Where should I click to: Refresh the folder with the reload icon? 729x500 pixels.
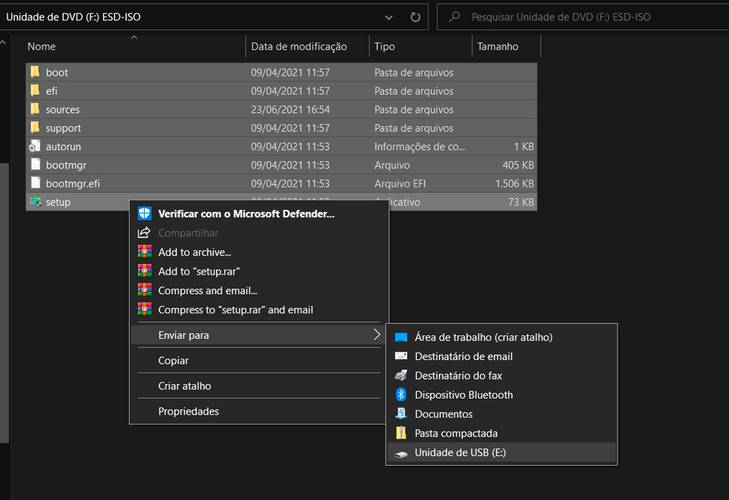[x=415, y=17]
